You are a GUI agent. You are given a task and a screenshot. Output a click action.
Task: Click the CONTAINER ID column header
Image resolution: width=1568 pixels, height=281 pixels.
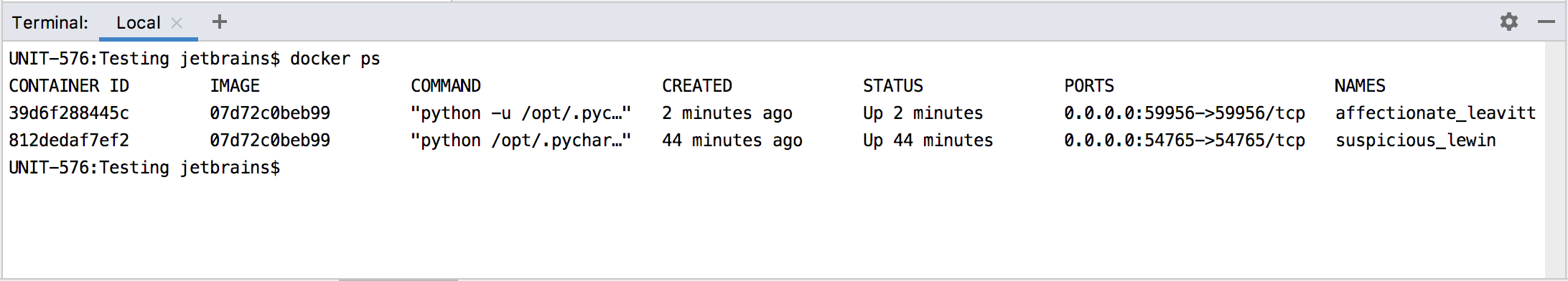click(69, 86)
